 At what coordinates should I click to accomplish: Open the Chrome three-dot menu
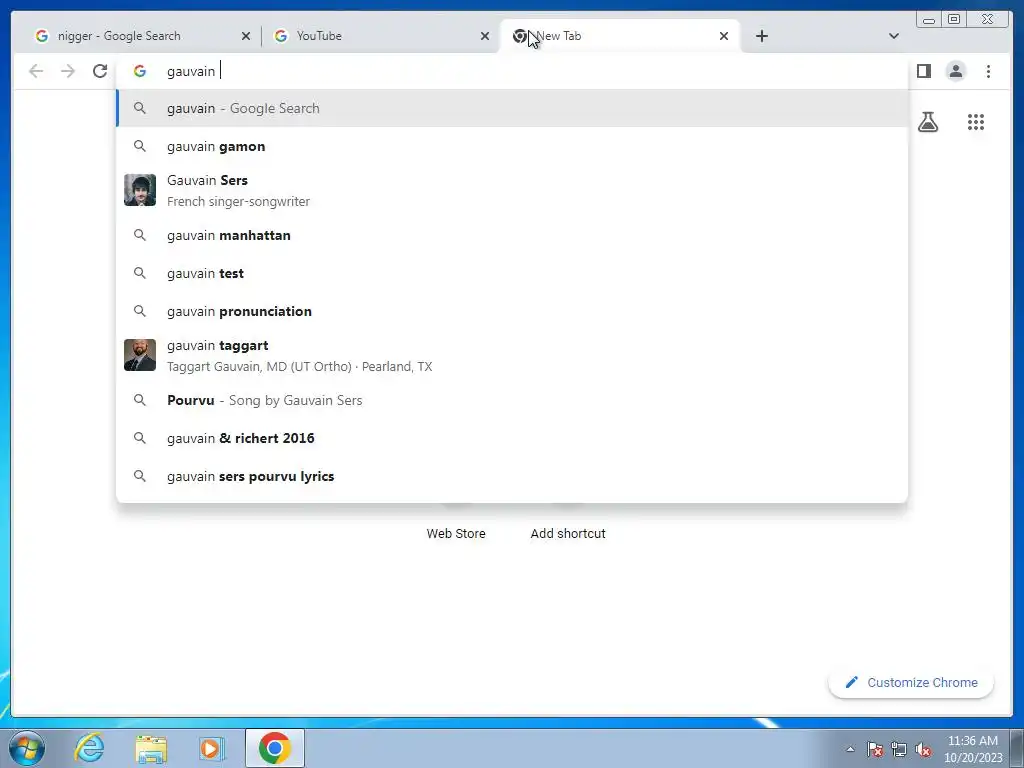click(988, 71)
